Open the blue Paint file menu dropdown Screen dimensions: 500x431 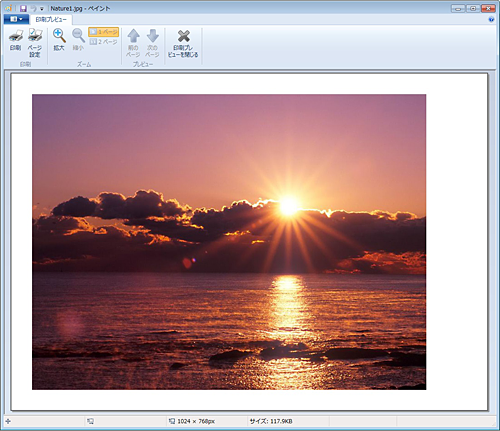point(16,19)
